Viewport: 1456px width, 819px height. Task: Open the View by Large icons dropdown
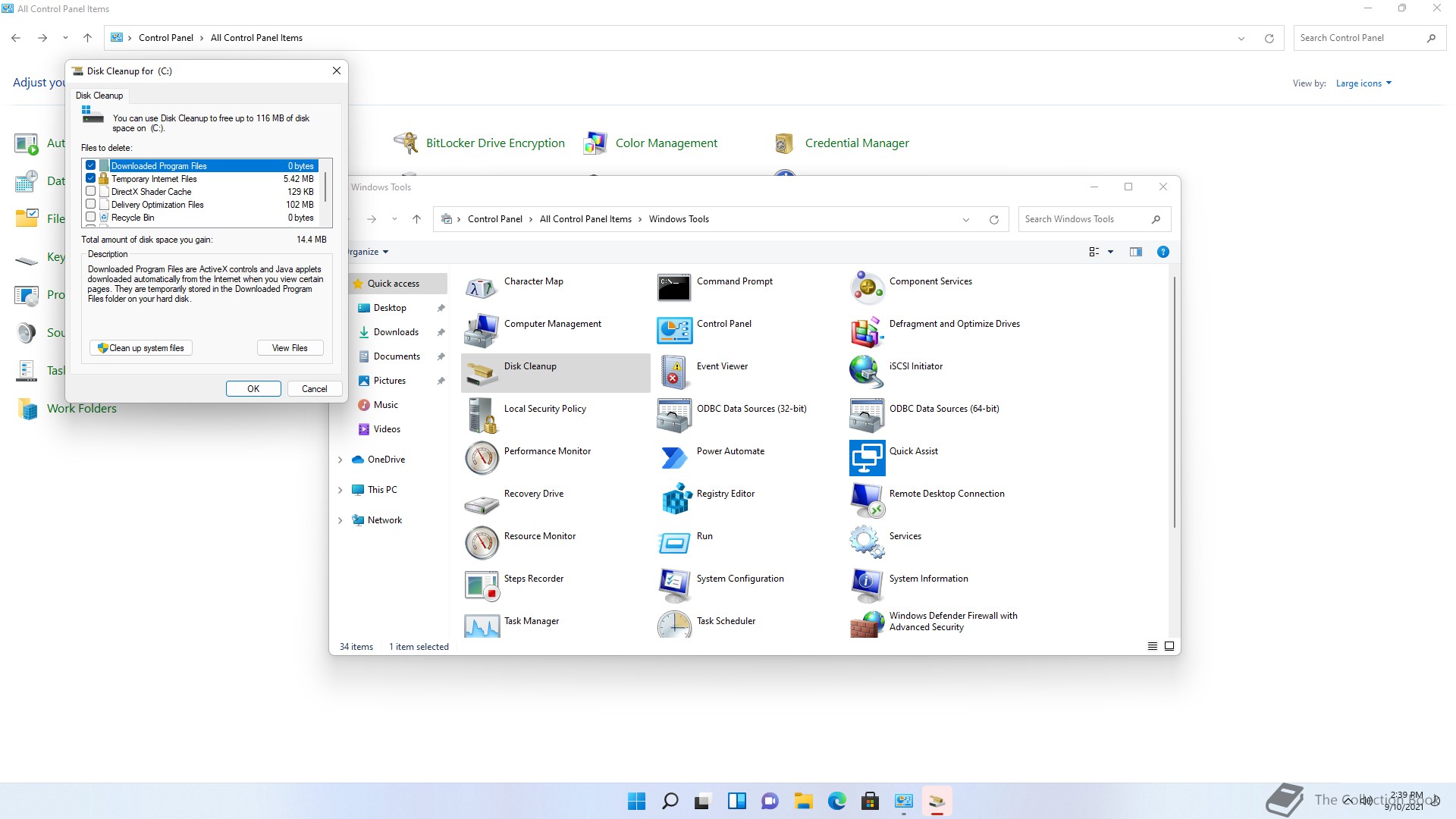(x=1363, y=83)
